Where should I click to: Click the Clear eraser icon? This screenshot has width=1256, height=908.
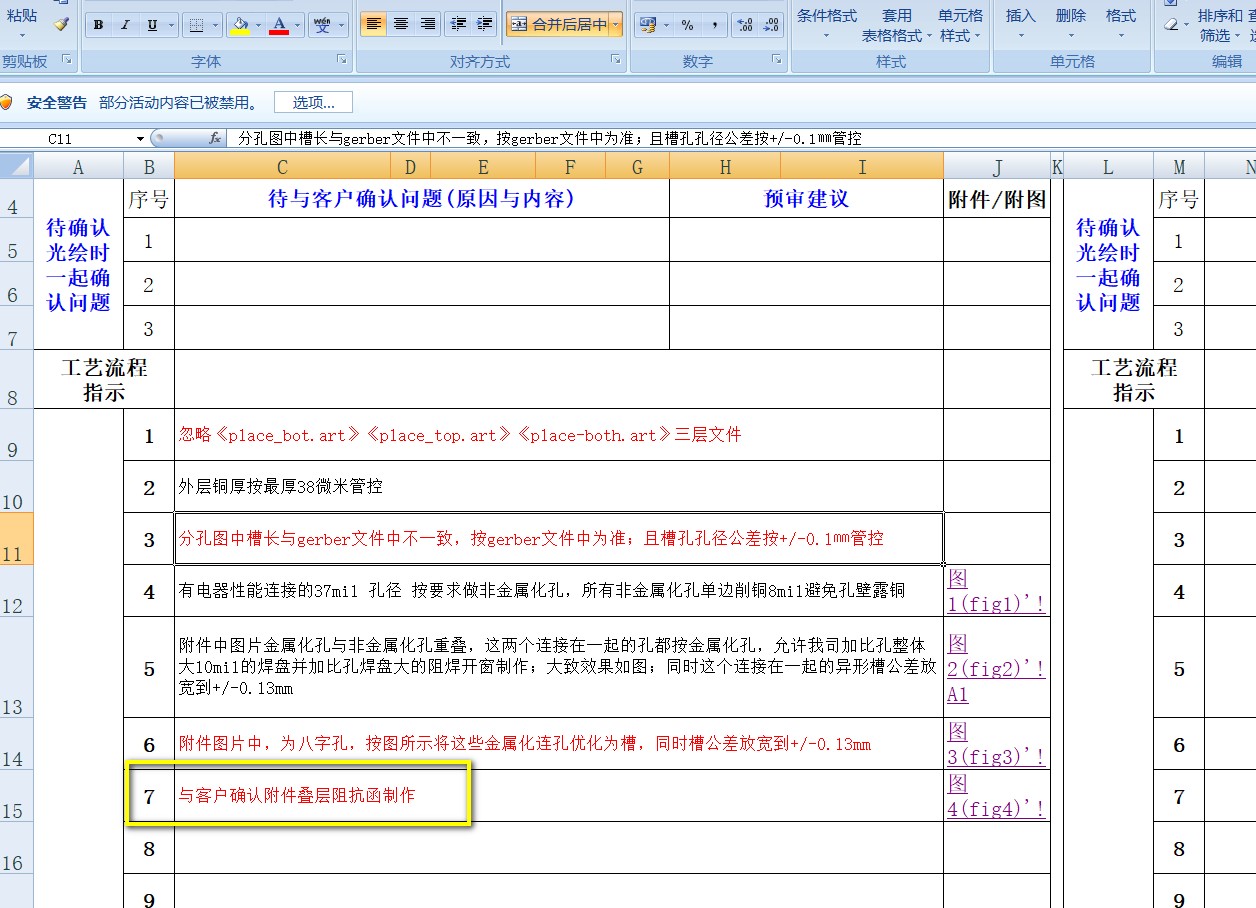[x=1172, y=24]
